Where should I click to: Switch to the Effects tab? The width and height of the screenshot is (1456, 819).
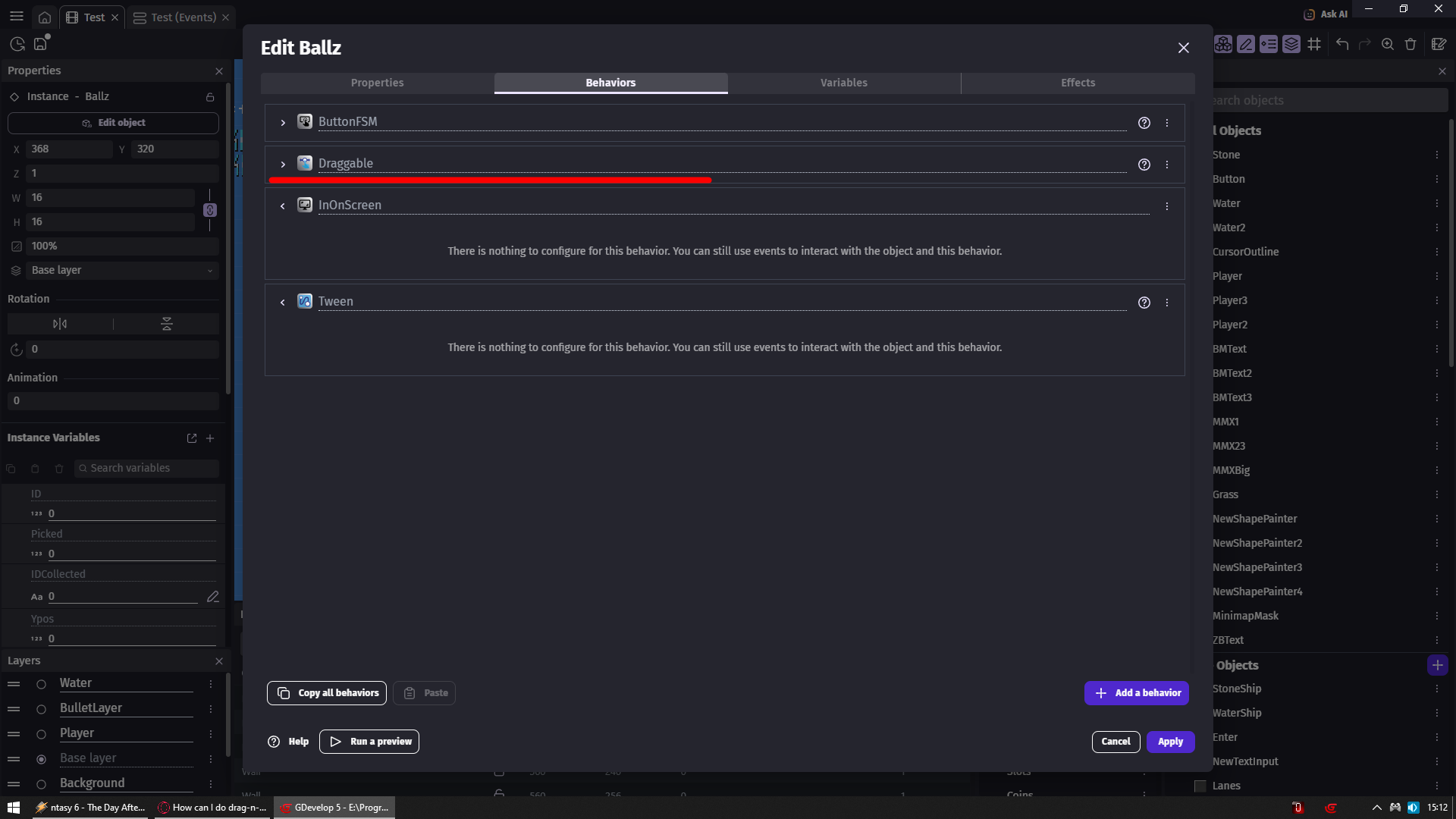(x=1078, y=83)
